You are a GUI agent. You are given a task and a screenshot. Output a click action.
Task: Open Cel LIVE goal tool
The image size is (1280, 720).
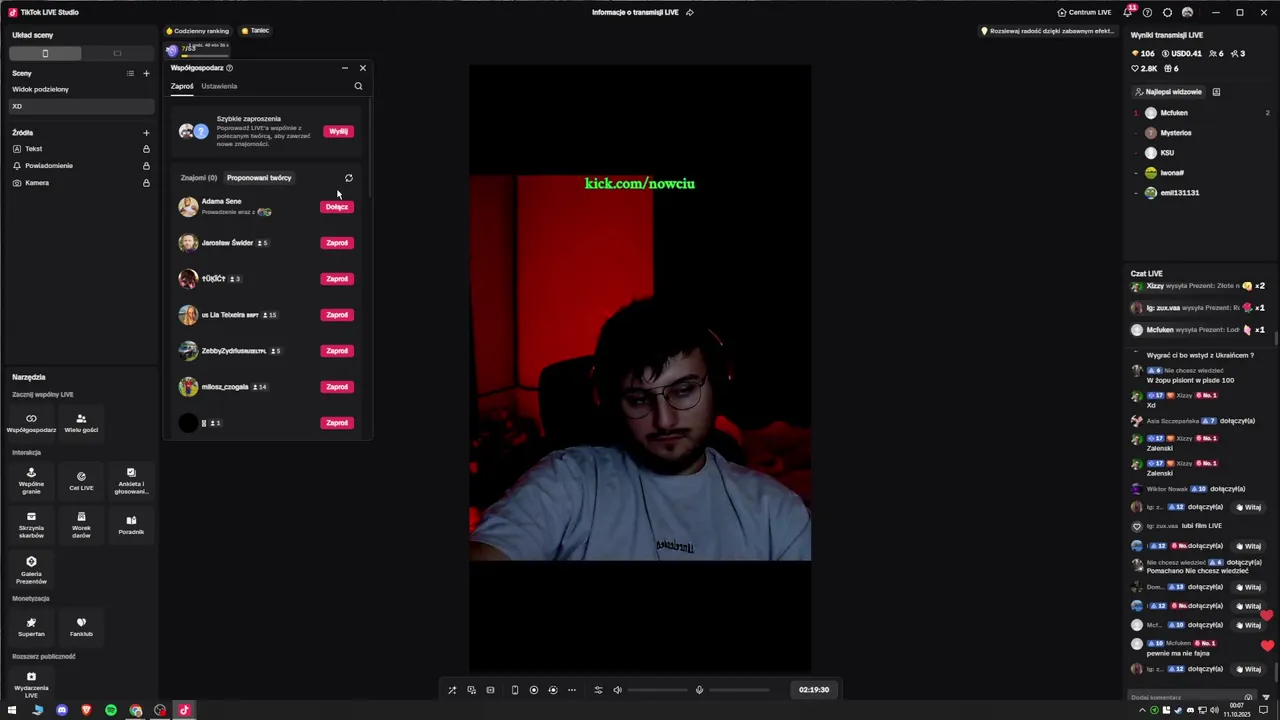tap(81, 481)
